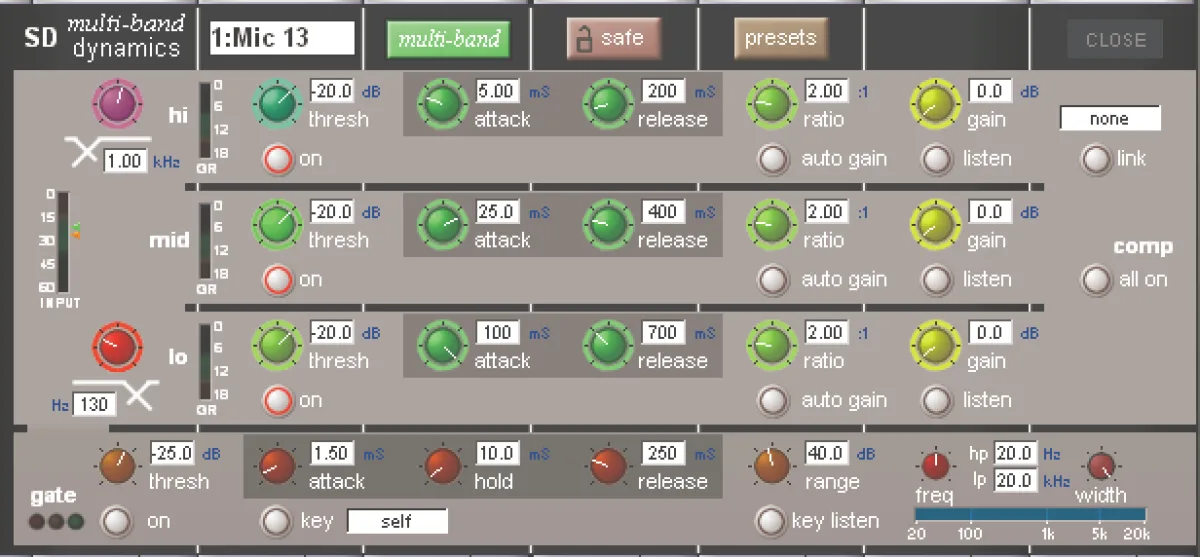
Task: Click the hi crossover 1.00 kHz field
Action: coord(125,160)
